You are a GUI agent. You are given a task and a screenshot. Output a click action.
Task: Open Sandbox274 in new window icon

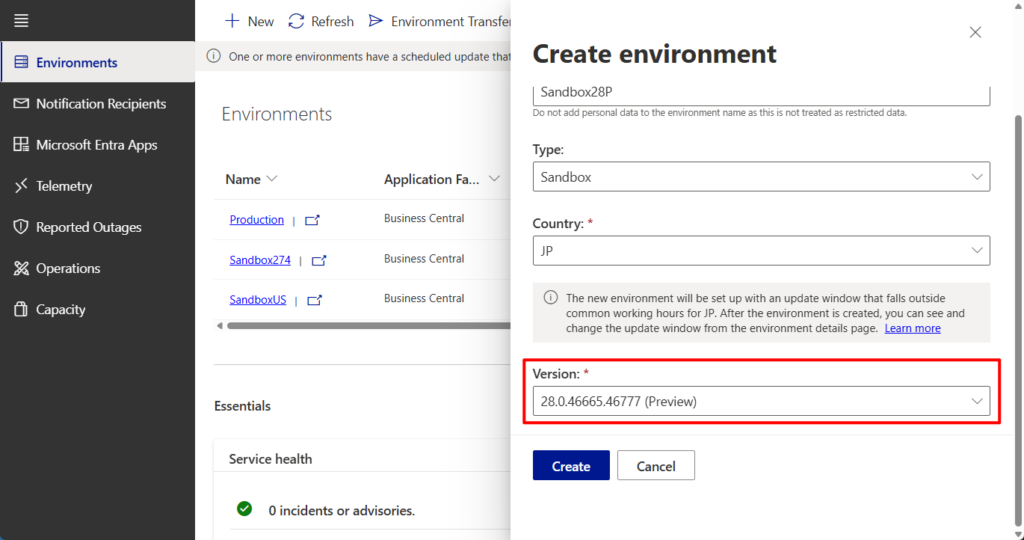[319, 260]
